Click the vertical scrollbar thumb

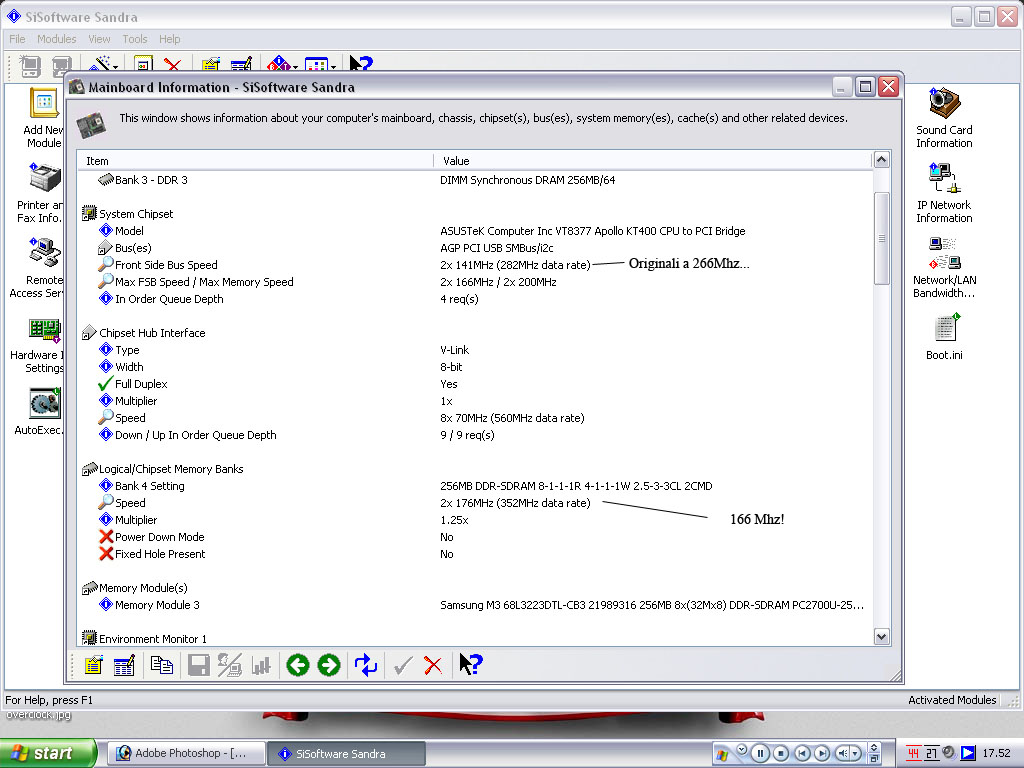pyautogui.click(x=882, y=238)
